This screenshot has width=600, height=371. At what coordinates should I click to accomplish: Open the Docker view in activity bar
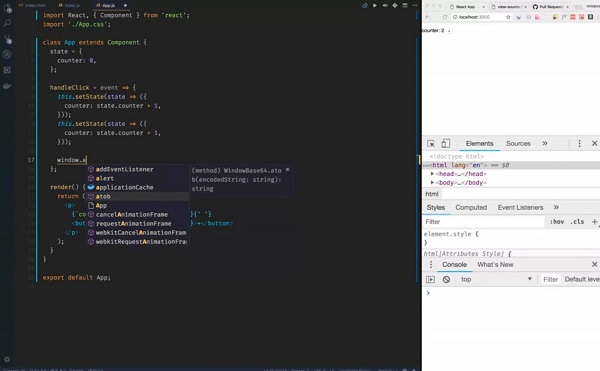click(7, 86)
